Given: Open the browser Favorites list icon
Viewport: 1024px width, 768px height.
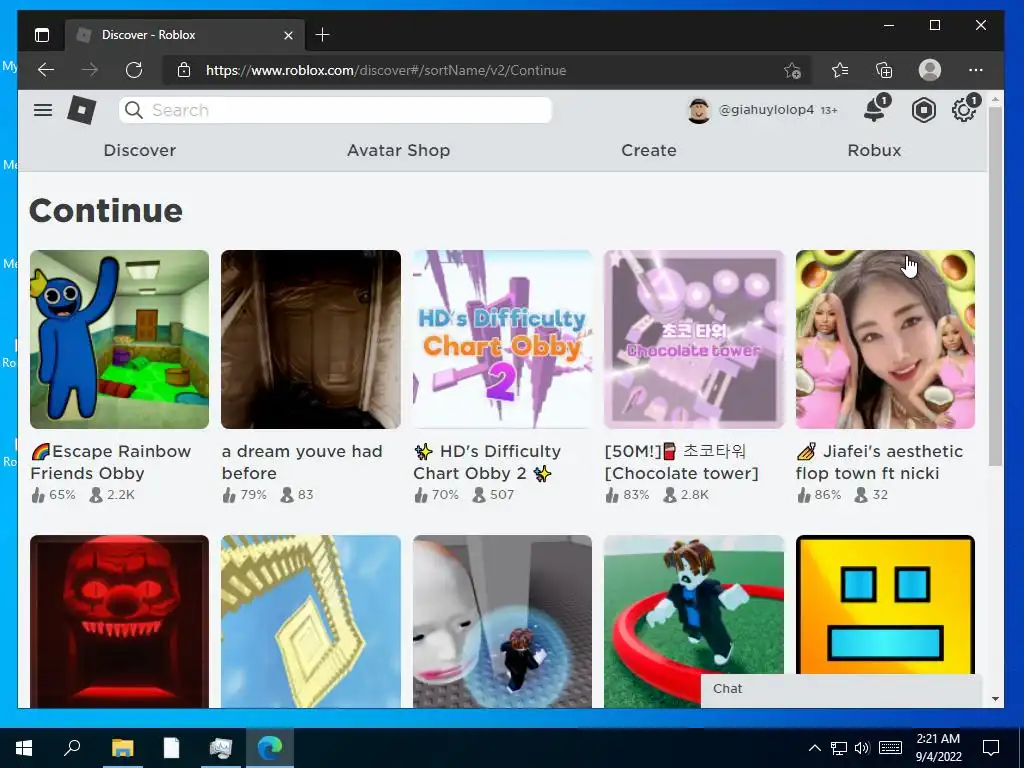Looking at the screenshot, I should (840, 70).
